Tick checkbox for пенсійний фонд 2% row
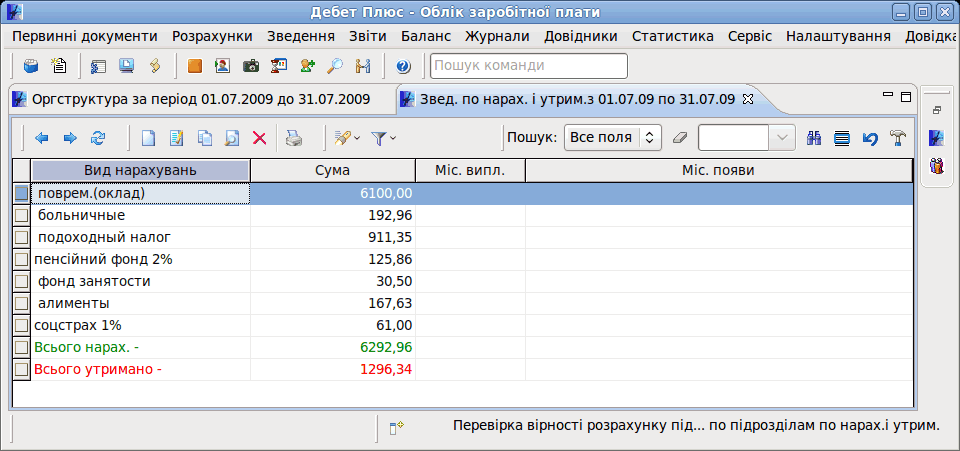This screenshot has width=960, height=451. [21, 259]
